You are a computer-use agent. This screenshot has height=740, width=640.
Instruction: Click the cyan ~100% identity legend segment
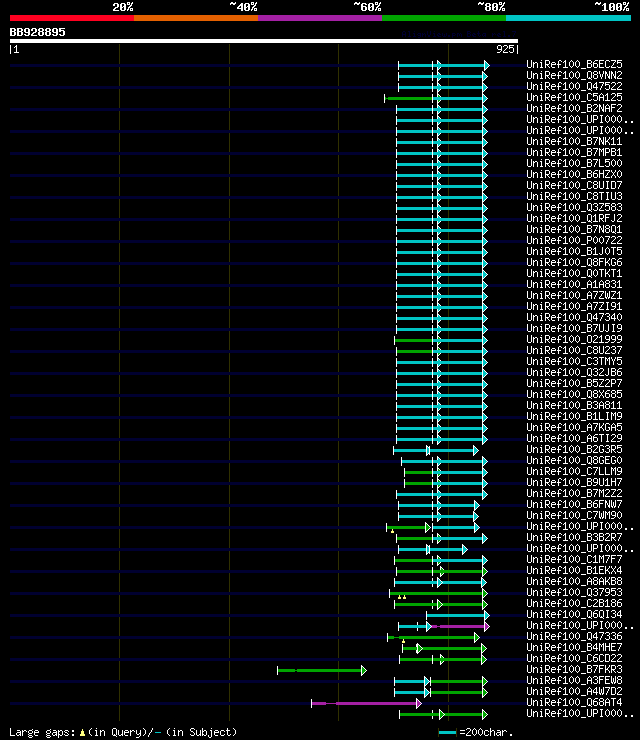tap(568, 18)
